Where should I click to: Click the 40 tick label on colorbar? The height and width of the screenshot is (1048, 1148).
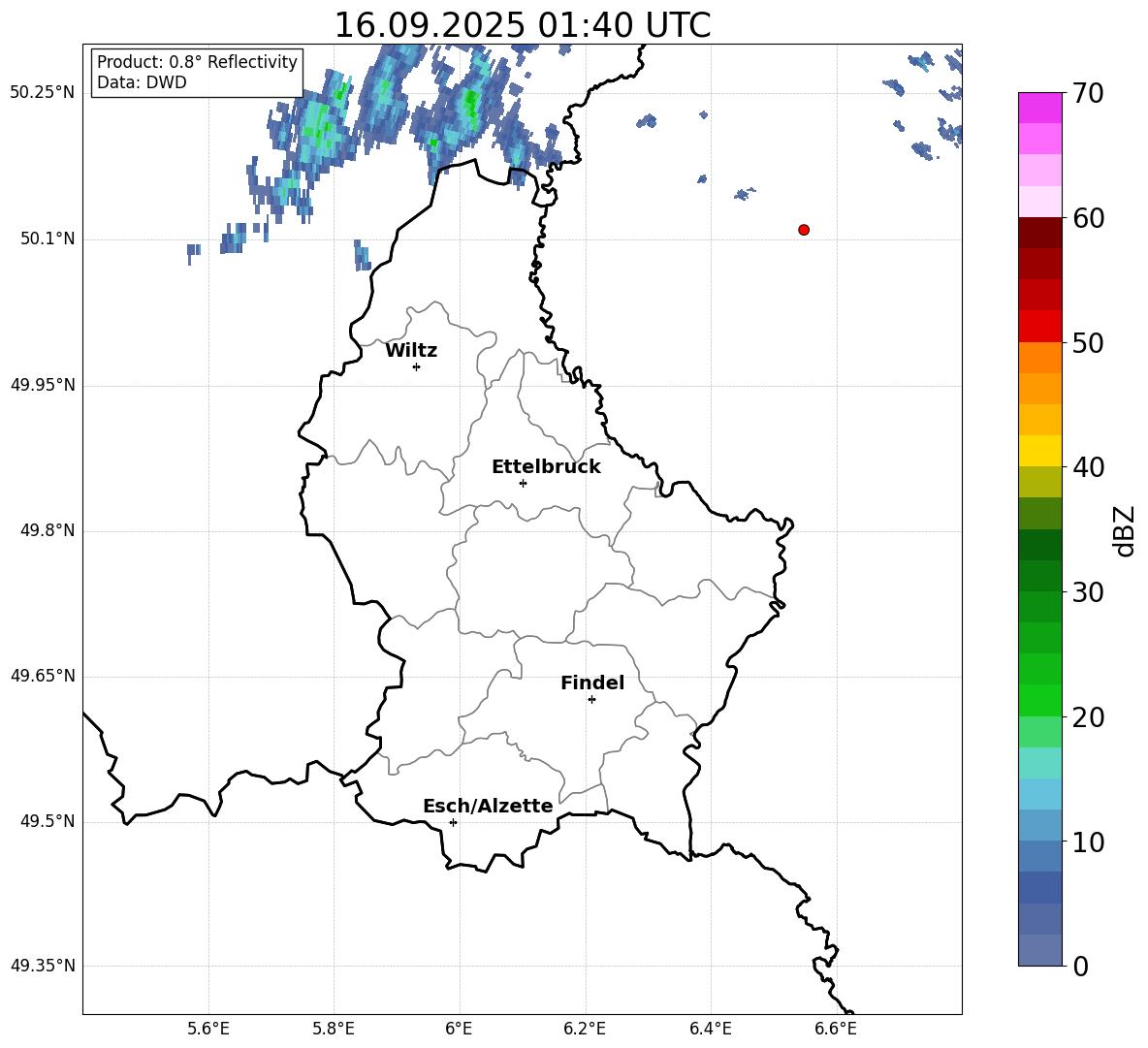pos(1088,467)
